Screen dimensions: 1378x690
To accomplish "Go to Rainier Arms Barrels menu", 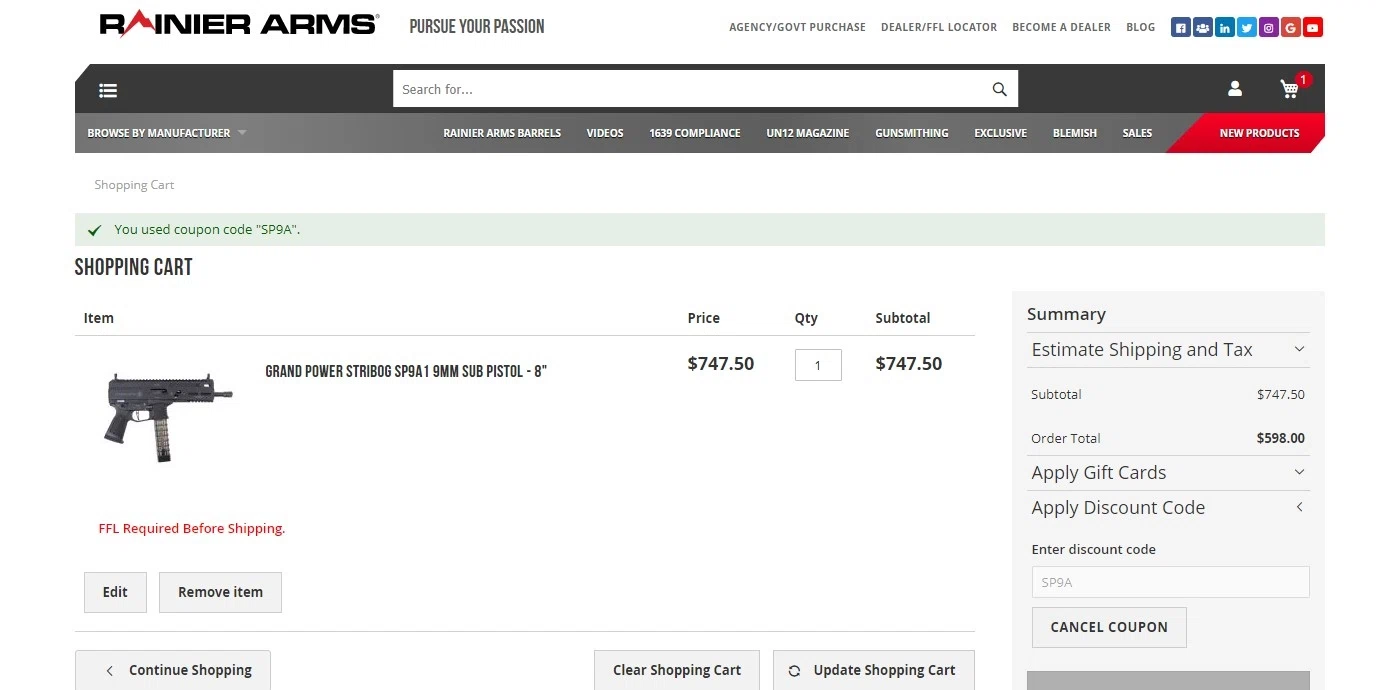I will coord(502,133).
